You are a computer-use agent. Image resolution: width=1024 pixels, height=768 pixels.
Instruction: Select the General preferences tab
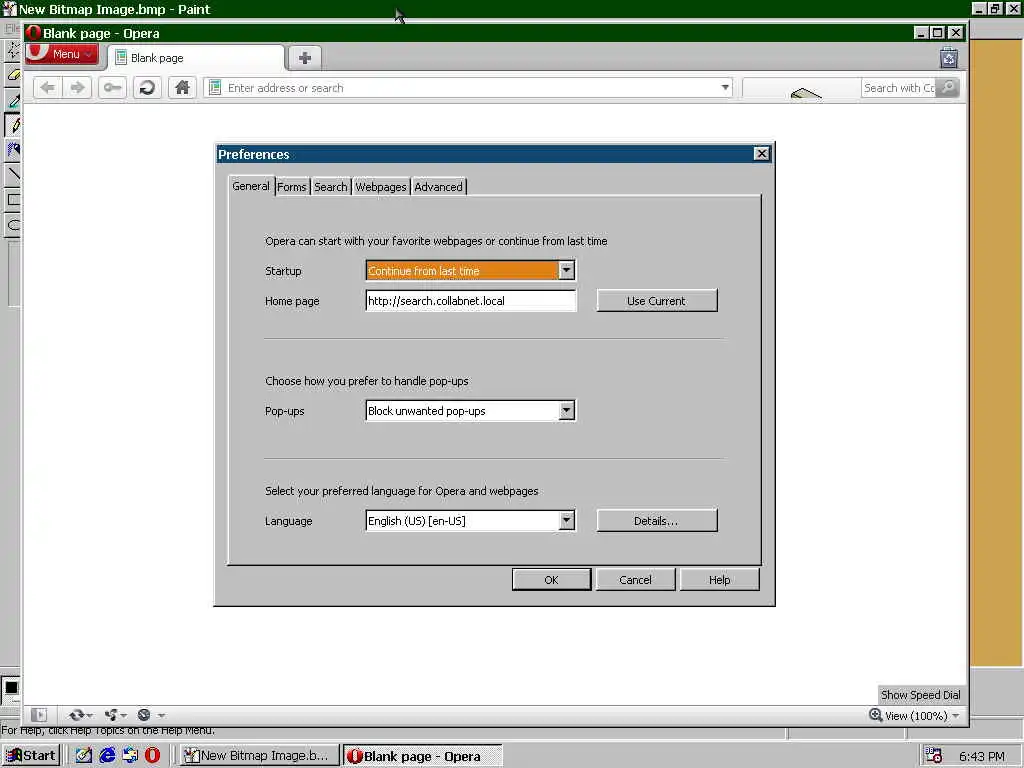point(251,186)
